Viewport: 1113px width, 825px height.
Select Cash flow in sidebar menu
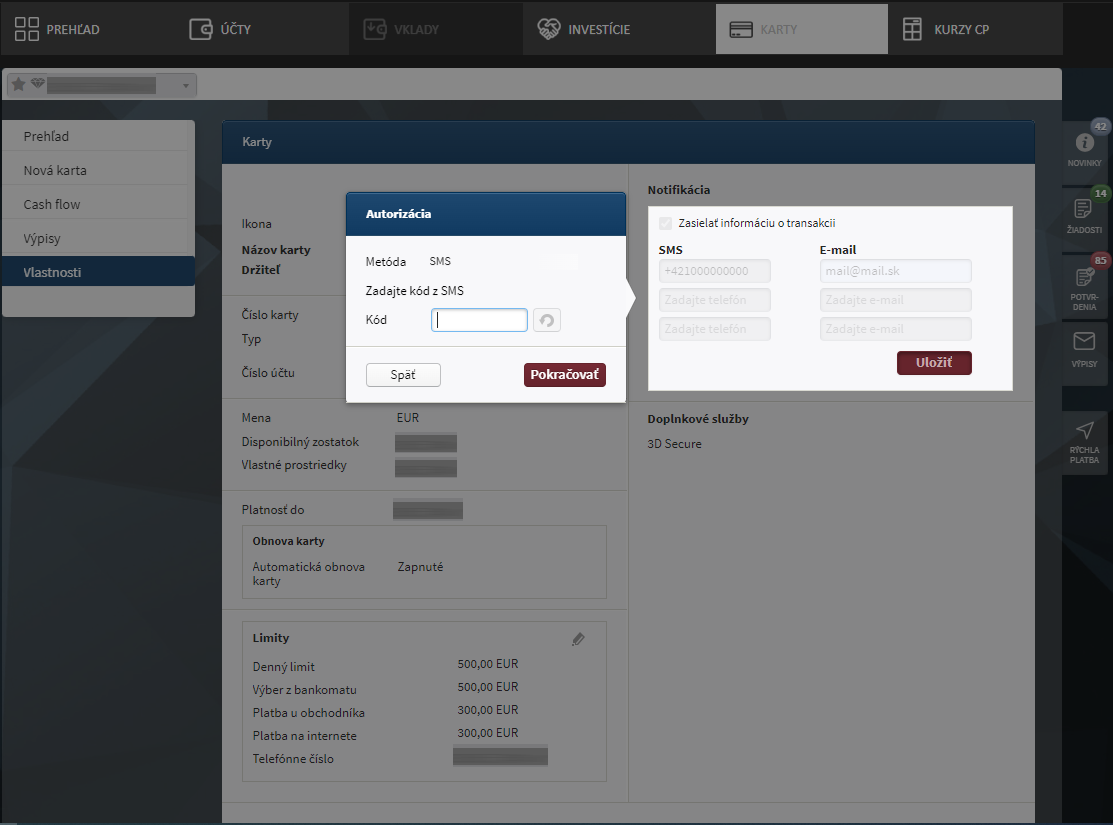(x=52, y=204)
